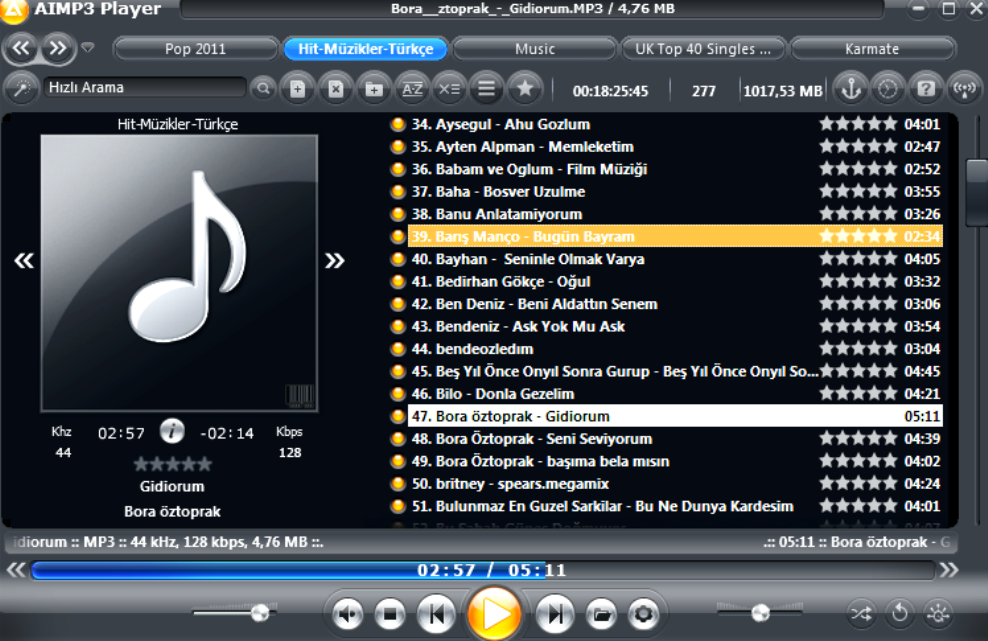The image size is (988, 641).
Task: Sort the playlist with the A-Z icon
Action: [412, 89]
